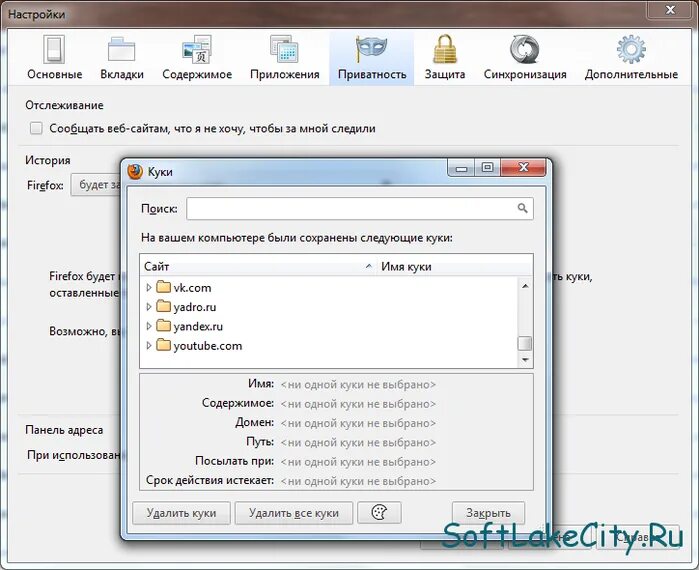
Task: Click the magnifier icon in the Поиск field
Action: [522, 208]
